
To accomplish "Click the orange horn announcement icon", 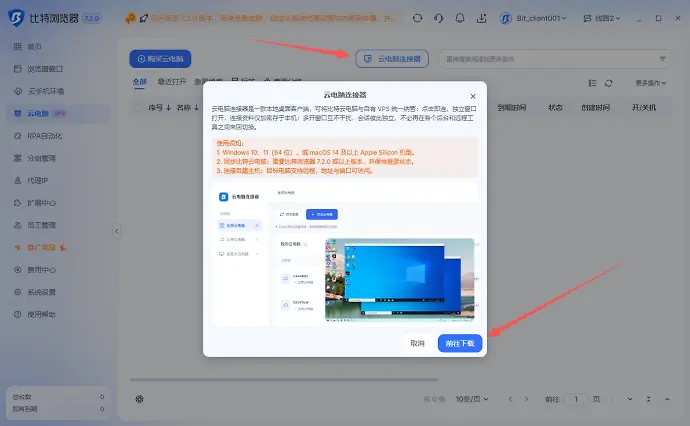I will 130,18.
